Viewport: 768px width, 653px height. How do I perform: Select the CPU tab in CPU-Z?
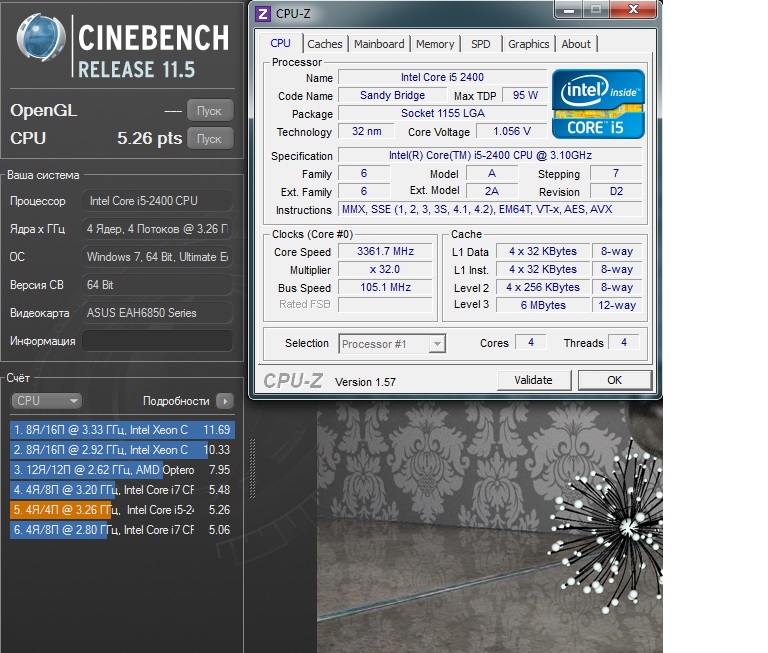point(280,43)
